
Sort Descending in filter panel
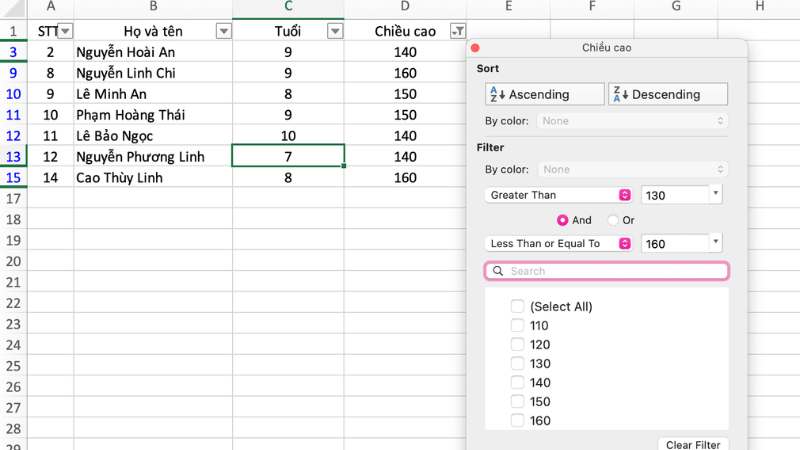(668, 94)
